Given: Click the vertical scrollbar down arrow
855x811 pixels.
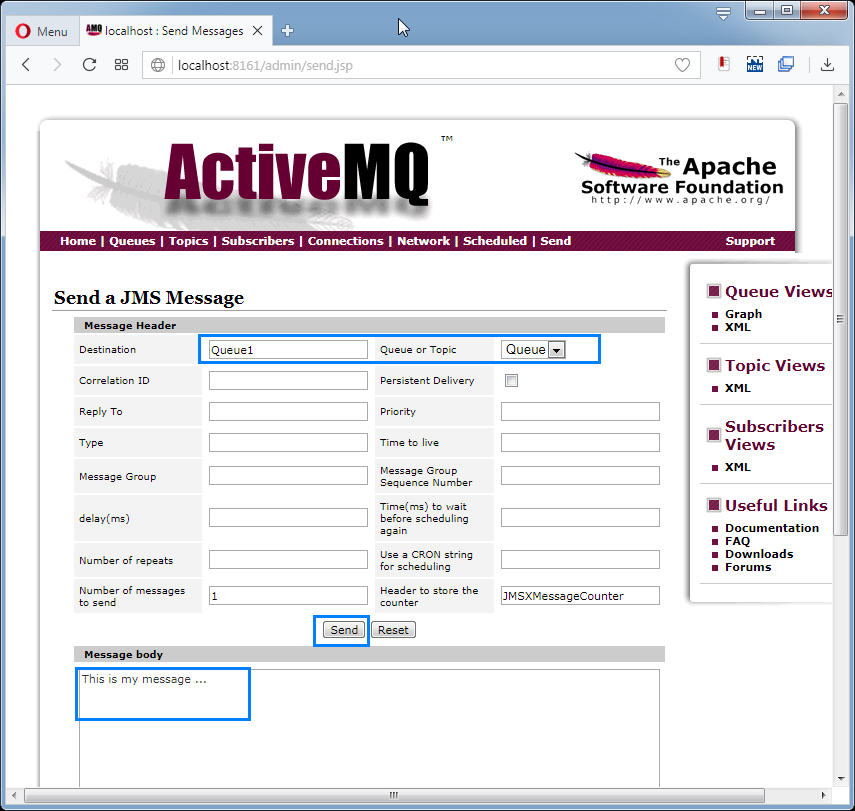Looking at the screenshot, I should point(840,778).
